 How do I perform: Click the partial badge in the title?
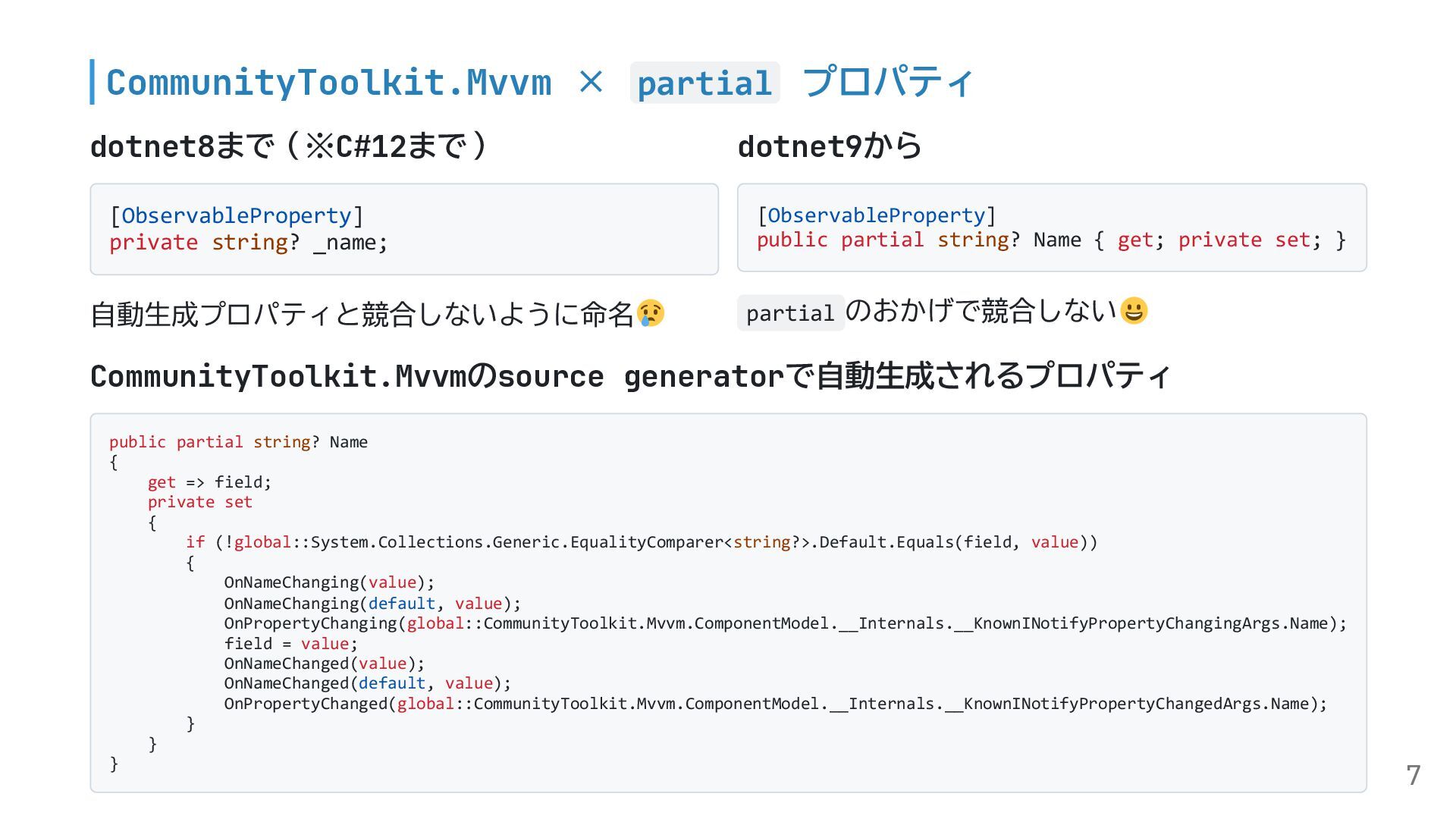tap(704, 83)
